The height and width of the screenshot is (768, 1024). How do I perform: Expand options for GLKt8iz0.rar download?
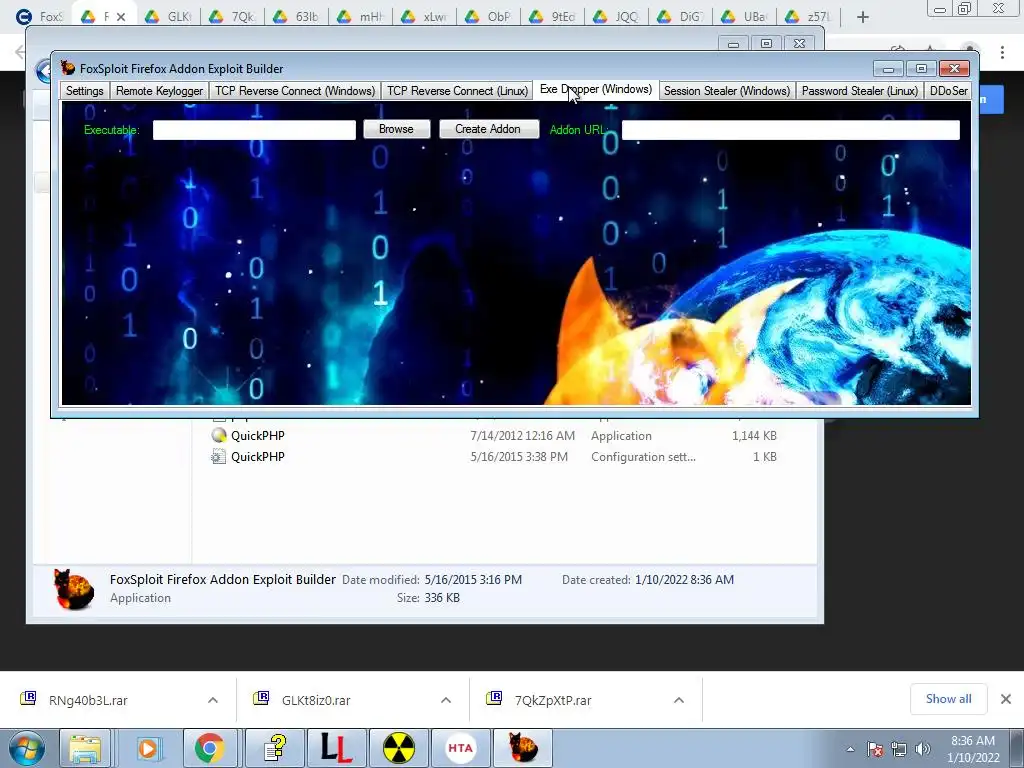(446, 700)
